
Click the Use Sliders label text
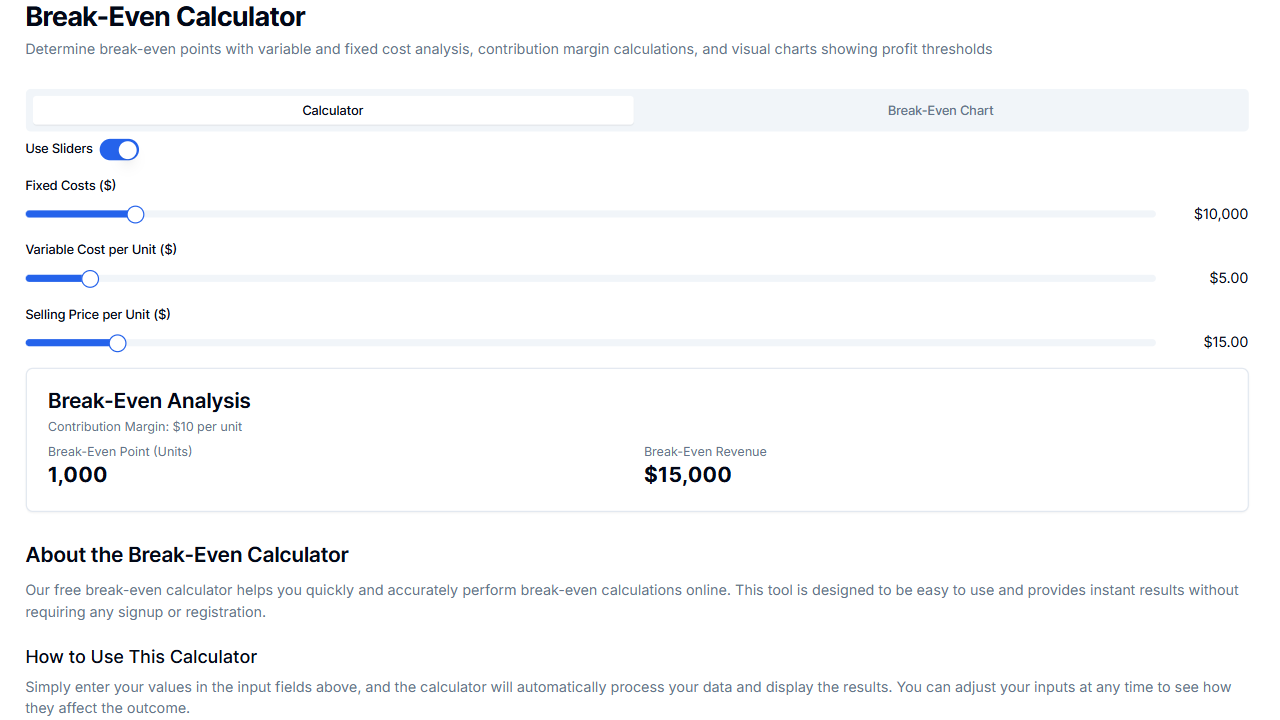59,148
